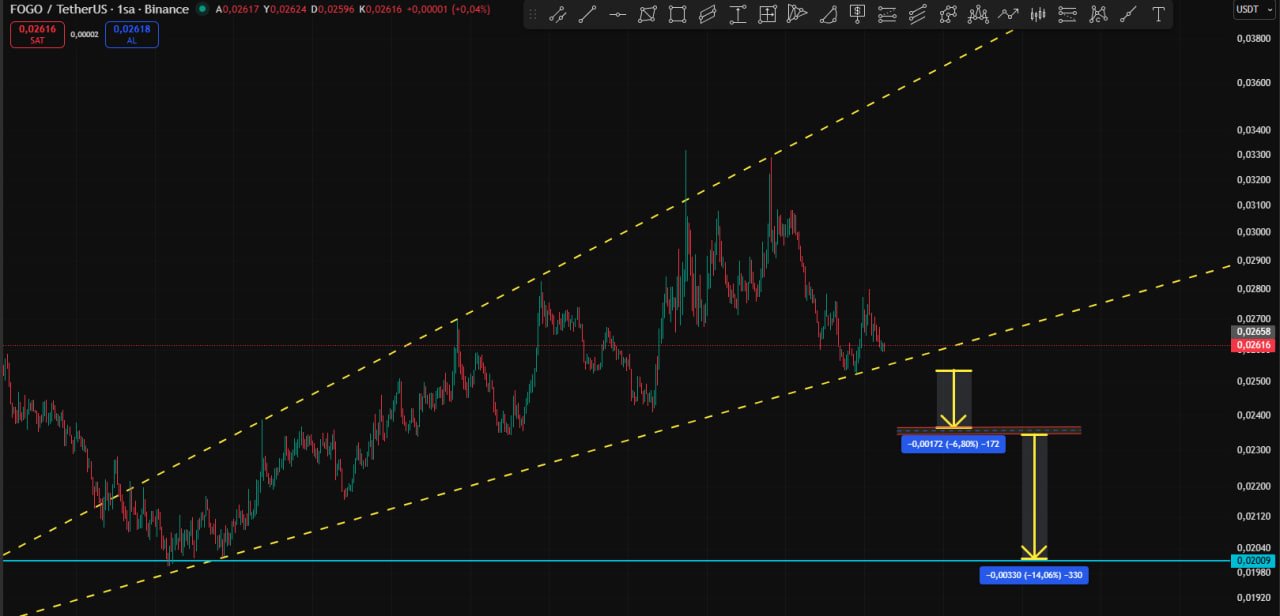The height and width of the screenshot is (616, 1280).
Task: Click the green market status dot
Action: tap(202, 9)
